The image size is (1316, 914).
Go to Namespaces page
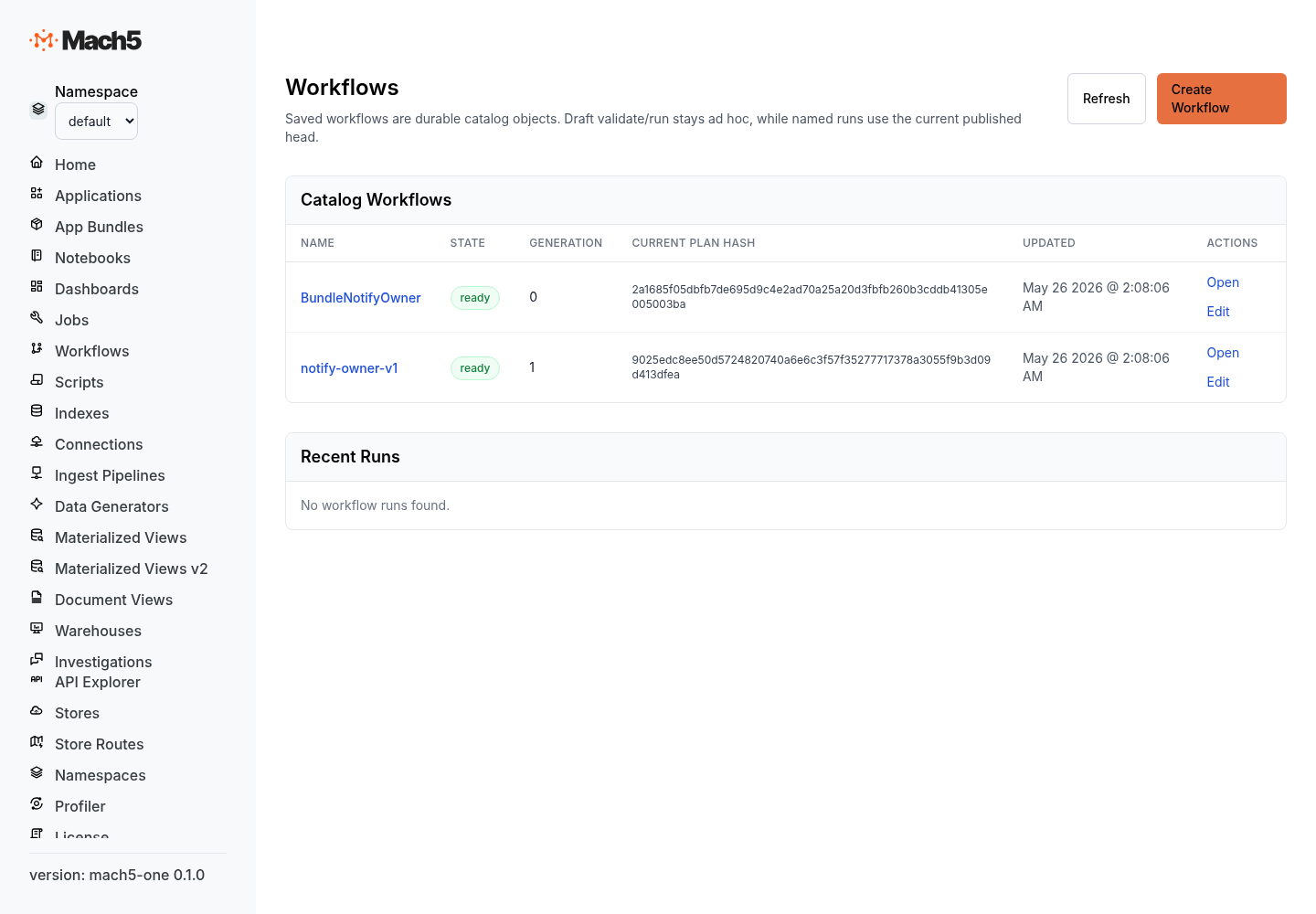click(101, 775)
